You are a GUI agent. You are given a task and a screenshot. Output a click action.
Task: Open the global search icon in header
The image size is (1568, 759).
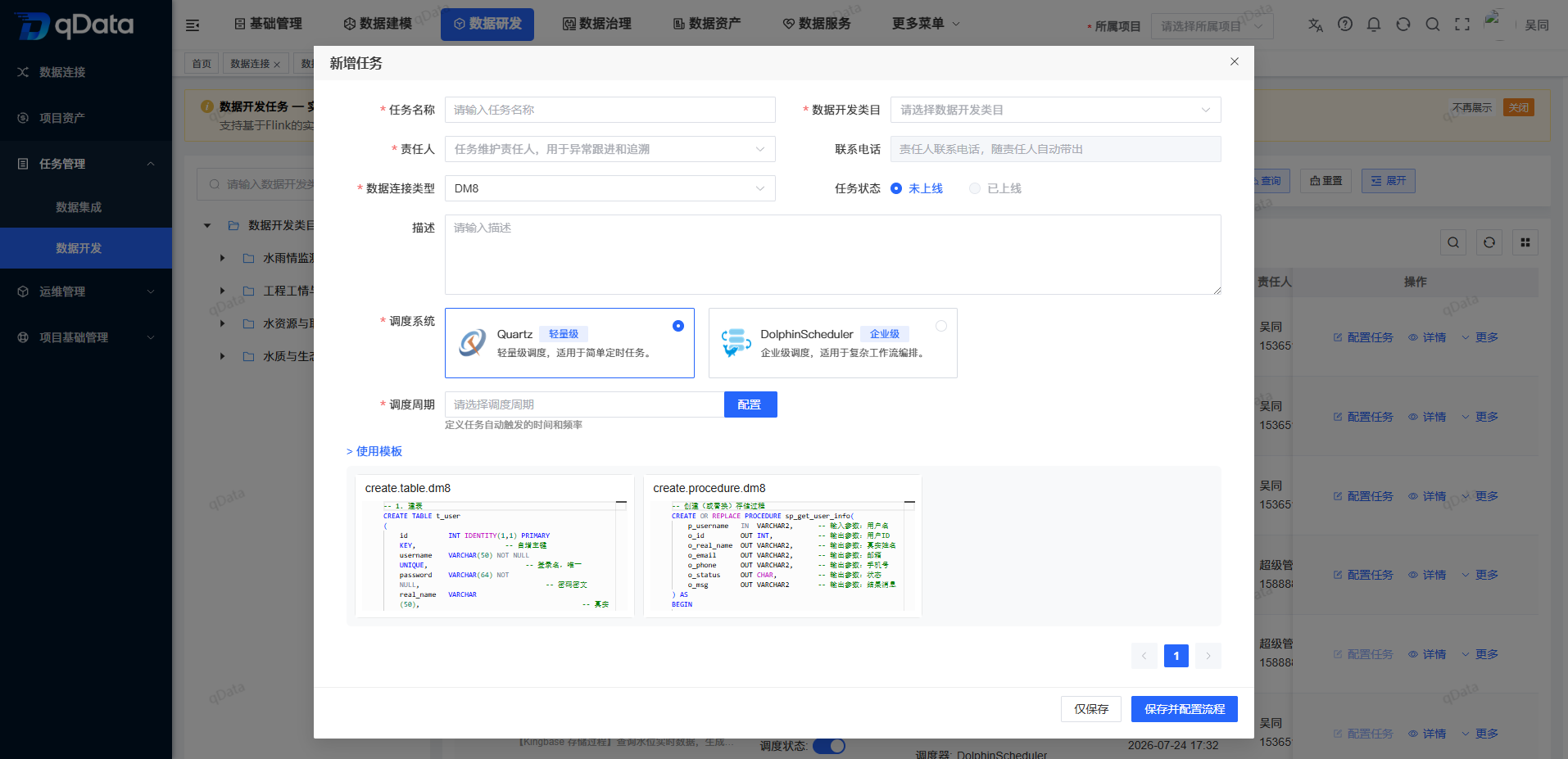pos(1433,25)
